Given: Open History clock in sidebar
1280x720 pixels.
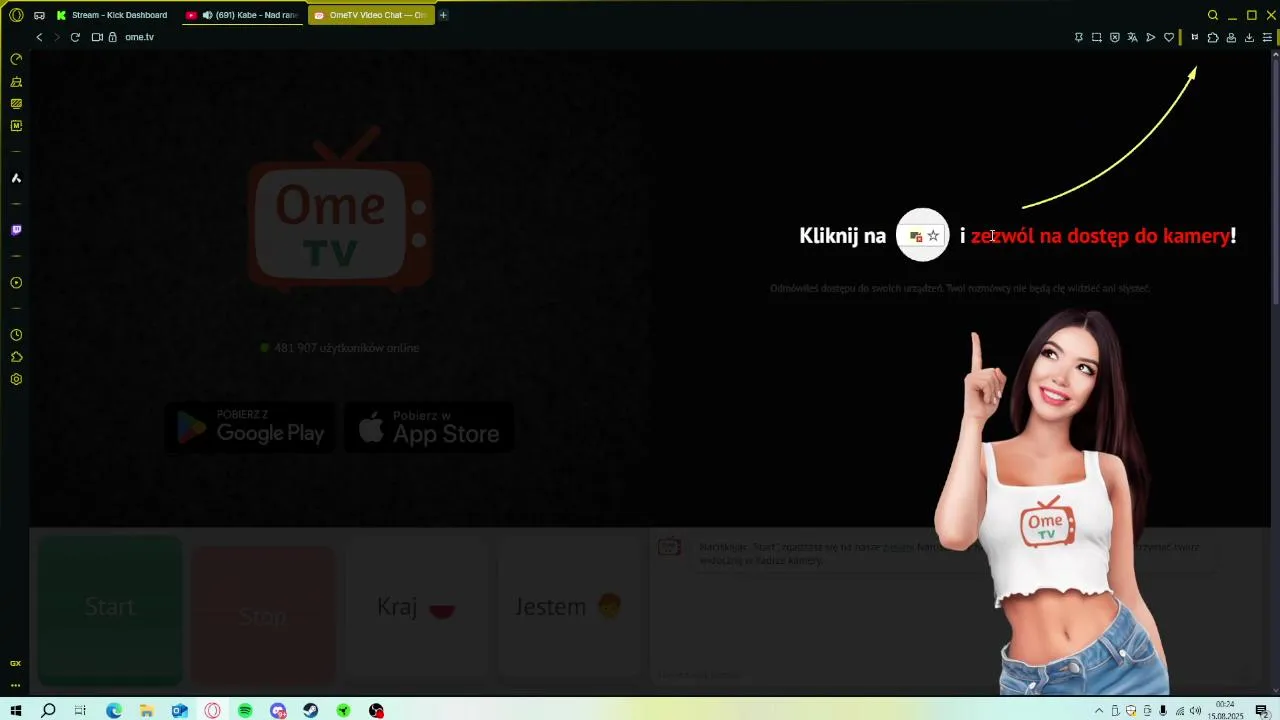Looking at the screenshot, I should 16,335.
